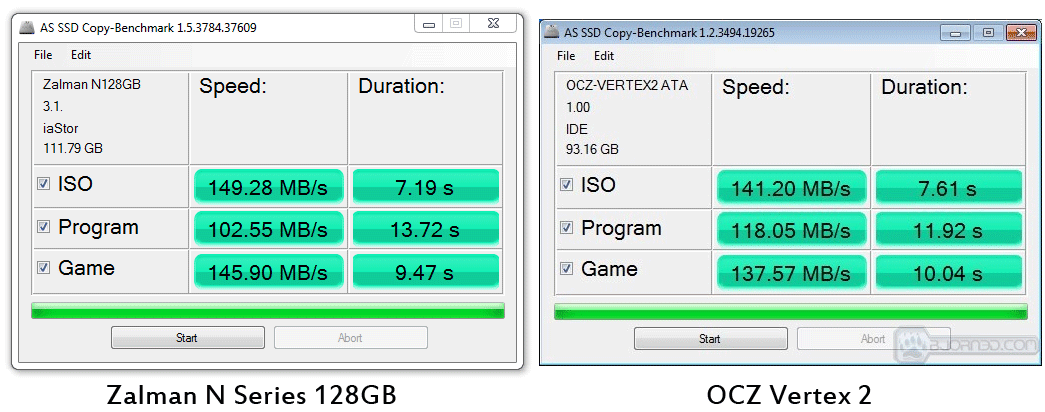
Task: Click Duration header in OCZ-VERTEX2 window
Action: (x=924, y=87)
